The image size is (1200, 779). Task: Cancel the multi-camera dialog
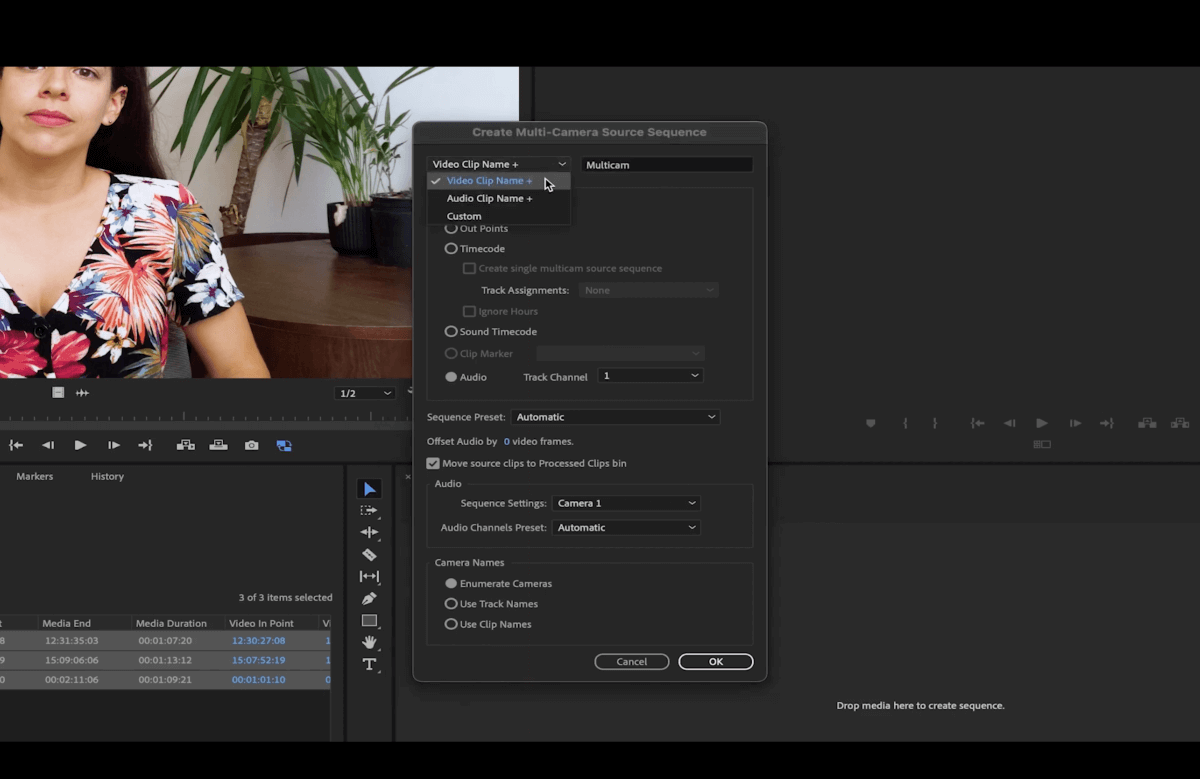click(632, 662)
